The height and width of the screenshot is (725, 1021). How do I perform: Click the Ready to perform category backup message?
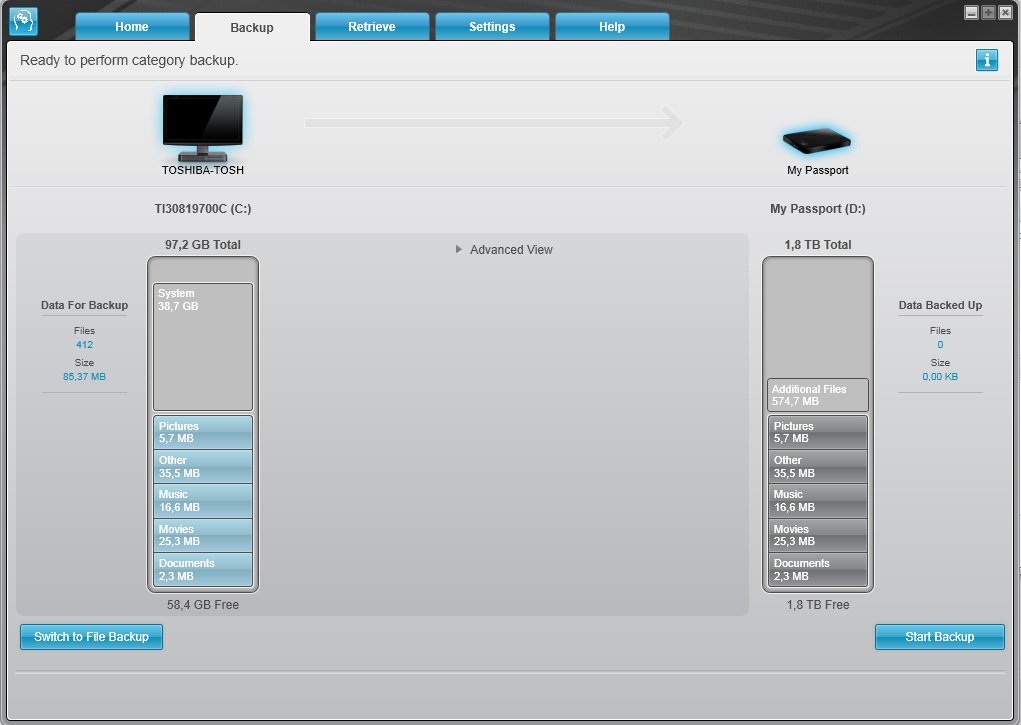[x=129, y=60]
